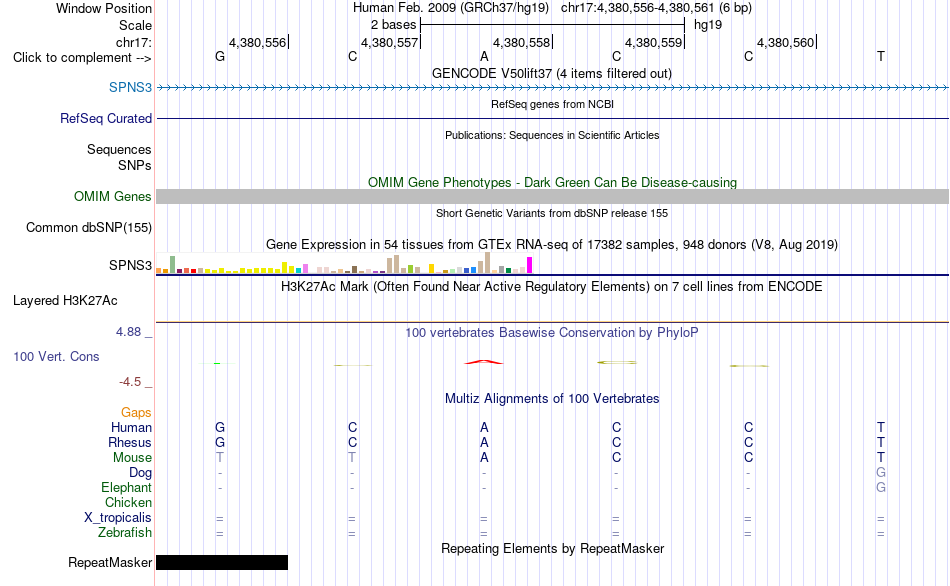The width and height of the screenshot is (950, 586).
Task: Click the 100 Vert. Cons track label
Action: [x=56, y=356]
